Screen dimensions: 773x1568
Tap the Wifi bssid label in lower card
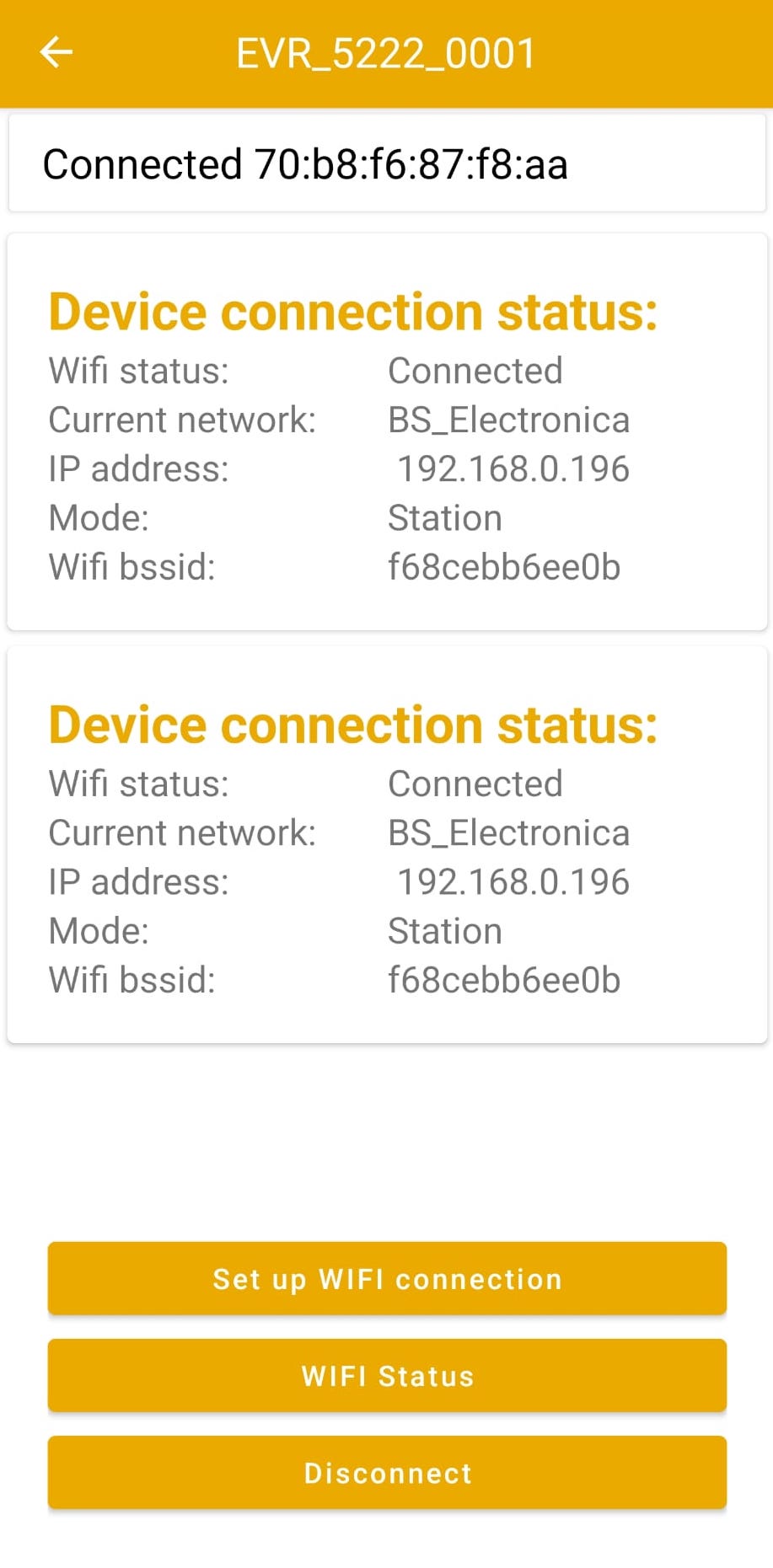pos(132,980)
